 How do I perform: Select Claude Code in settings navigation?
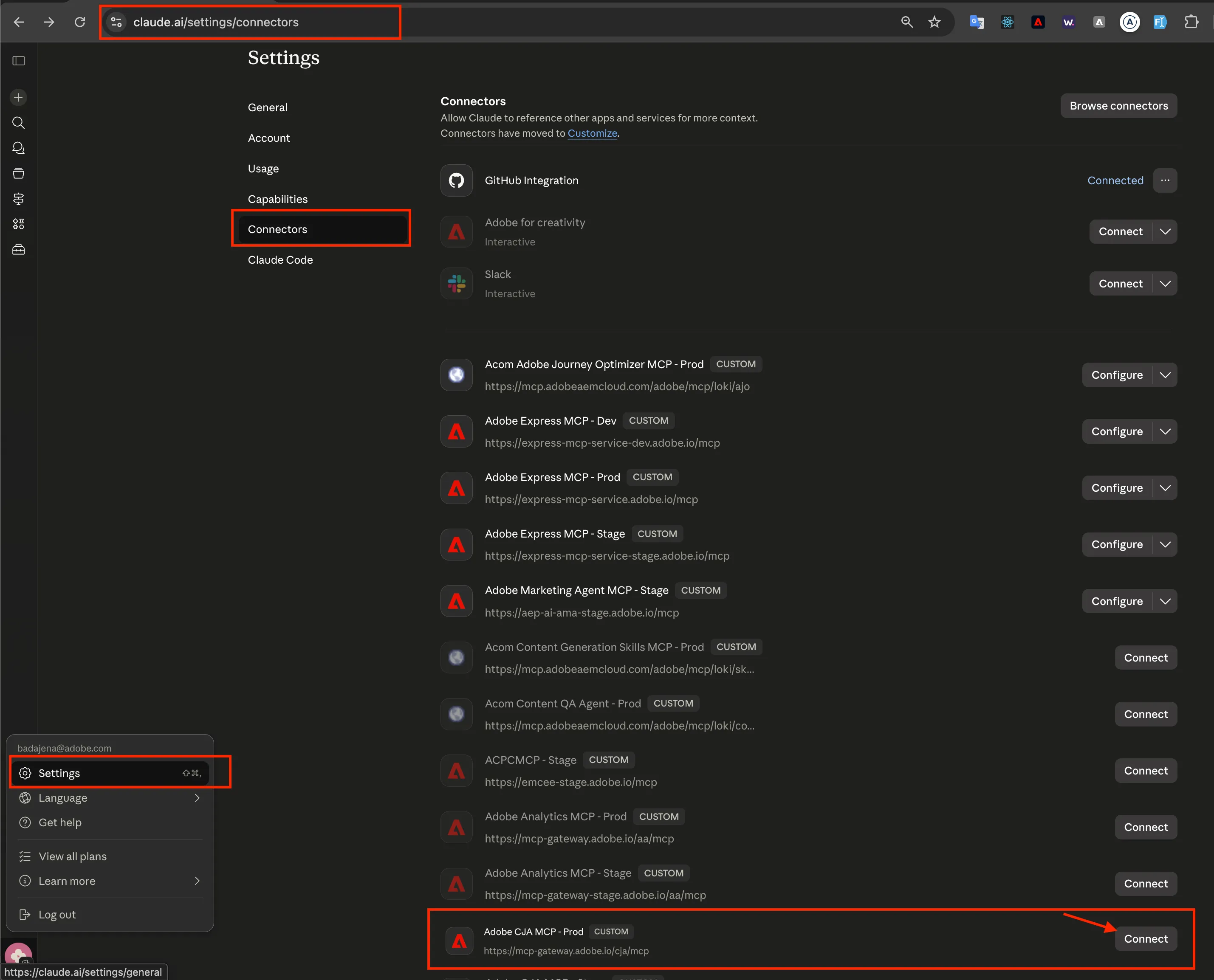pos(280,260)
